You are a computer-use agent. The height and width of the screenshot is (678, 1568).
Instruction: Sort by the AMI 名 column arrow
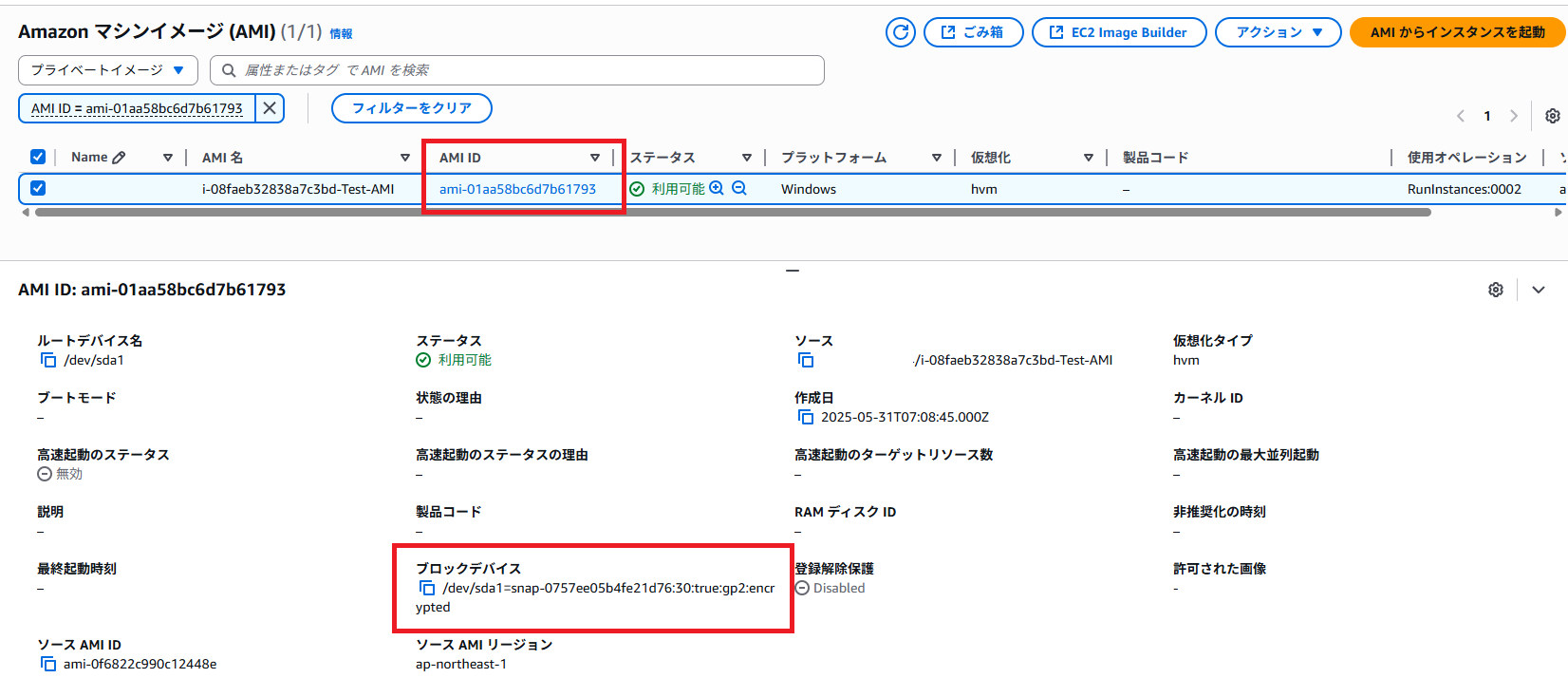(405, 158)
